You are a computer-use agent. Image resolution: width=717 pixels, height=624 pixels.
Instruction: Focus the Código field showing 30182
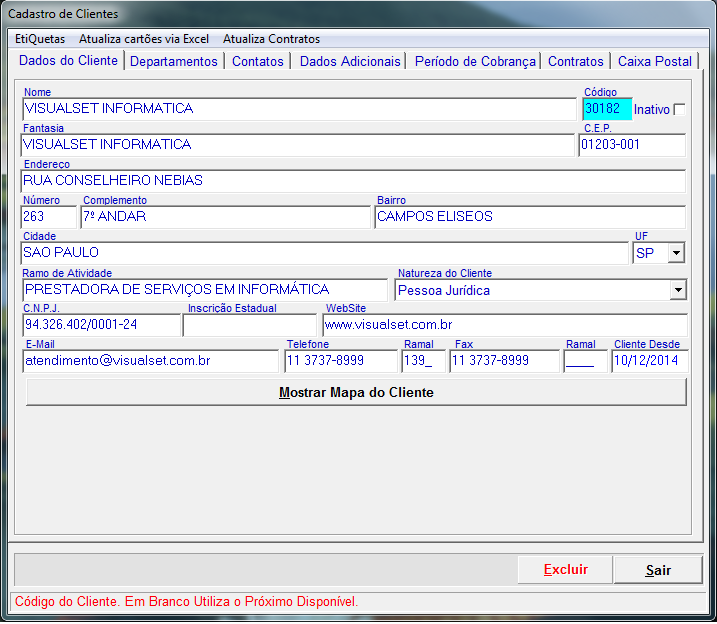(607, 109)
